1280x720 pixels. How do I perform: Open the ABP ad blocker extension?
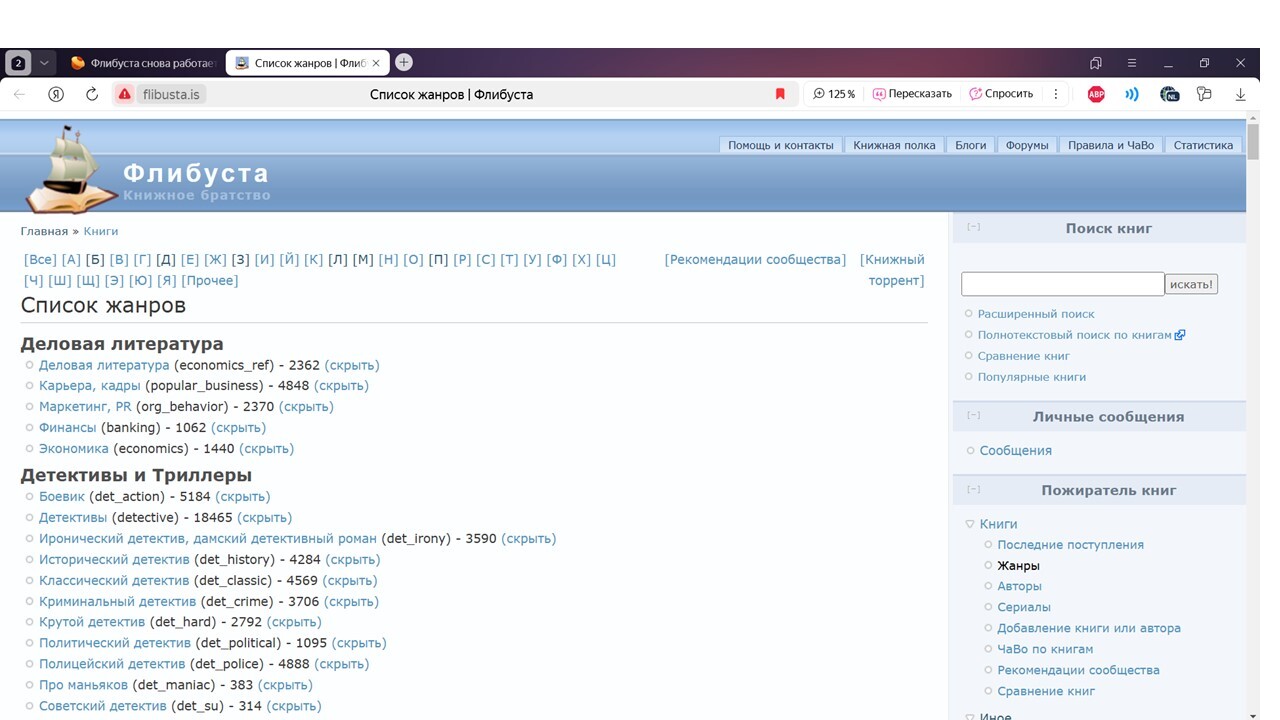1096,94
